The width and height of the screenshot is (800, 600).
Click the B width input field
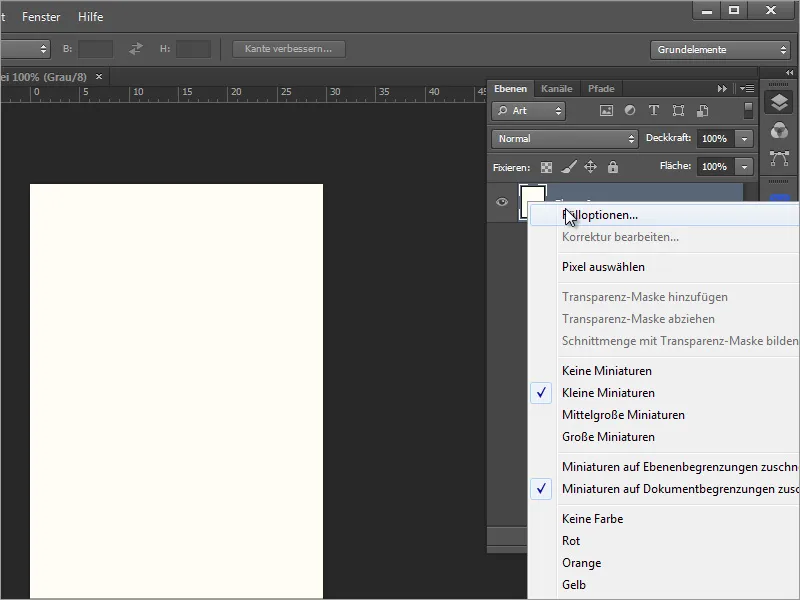[x=95, y=49]
